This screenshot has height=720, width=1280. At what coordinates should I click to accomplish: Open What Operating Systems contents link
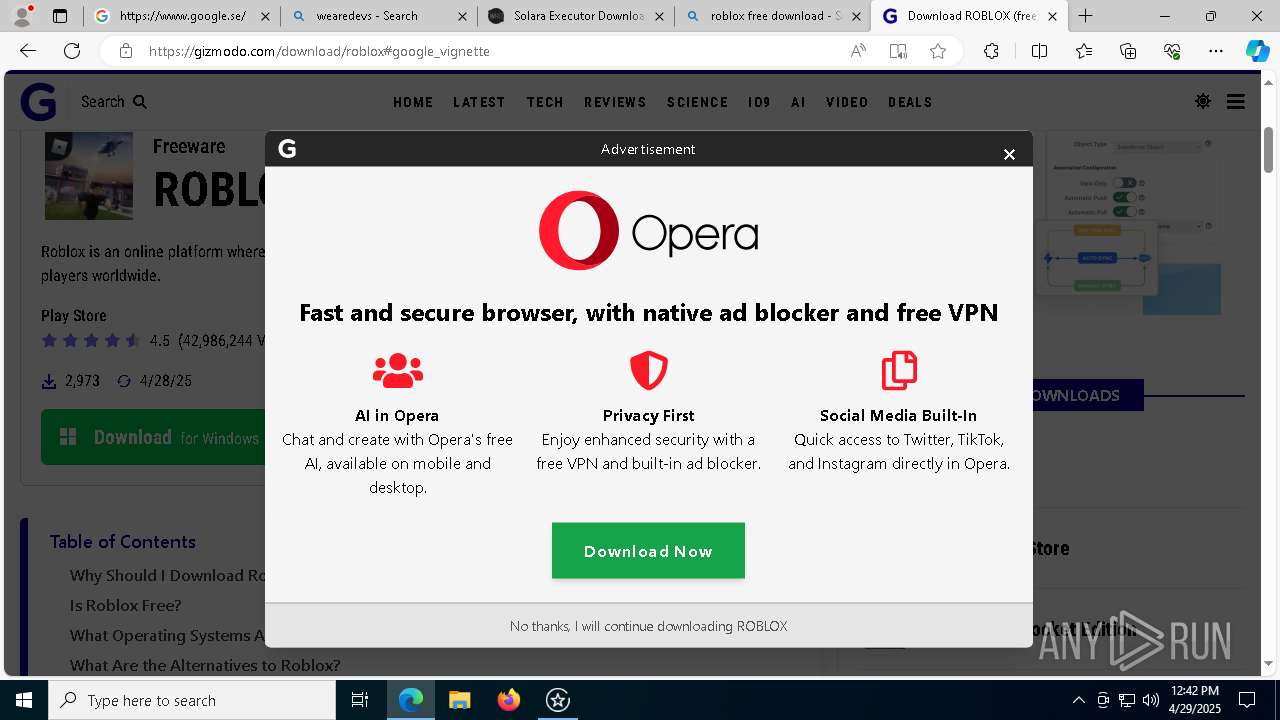click(167, 635)
